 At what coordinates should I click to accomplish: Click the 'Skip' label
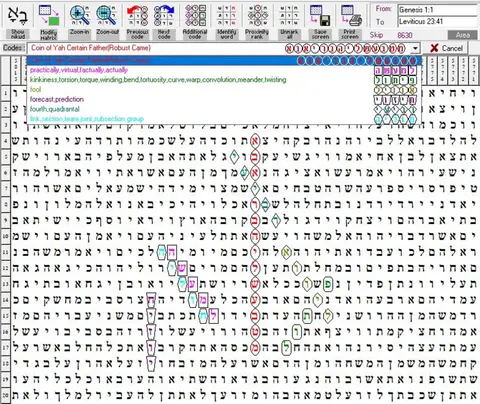pyautogui.click(x=376, y=35)
